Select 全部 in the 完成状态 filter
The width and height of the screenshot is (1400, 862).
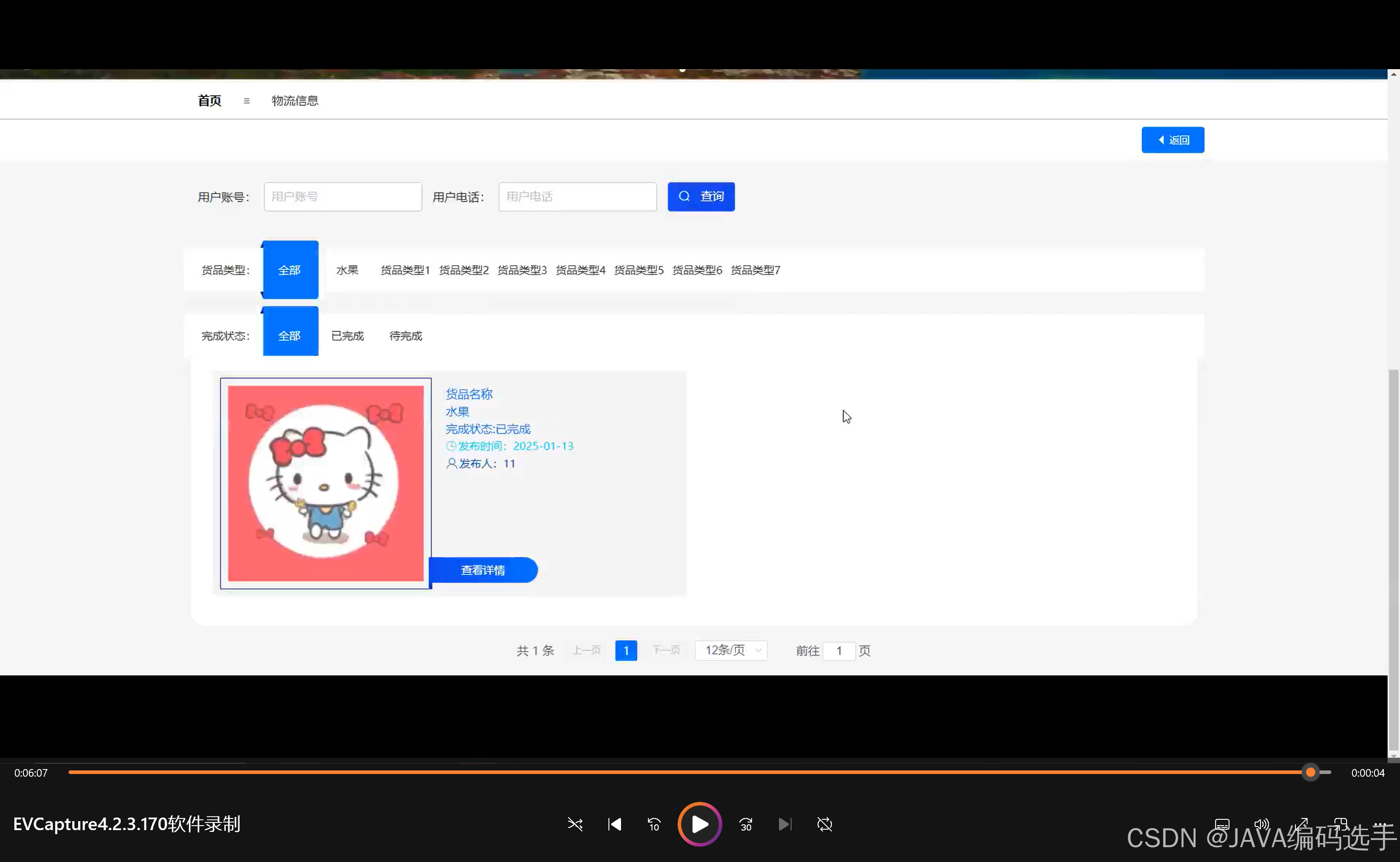290,331
